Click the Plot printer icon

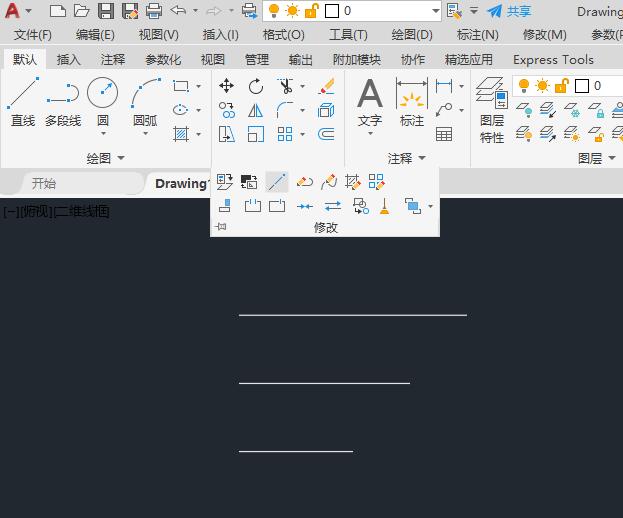tap(154, 11)
